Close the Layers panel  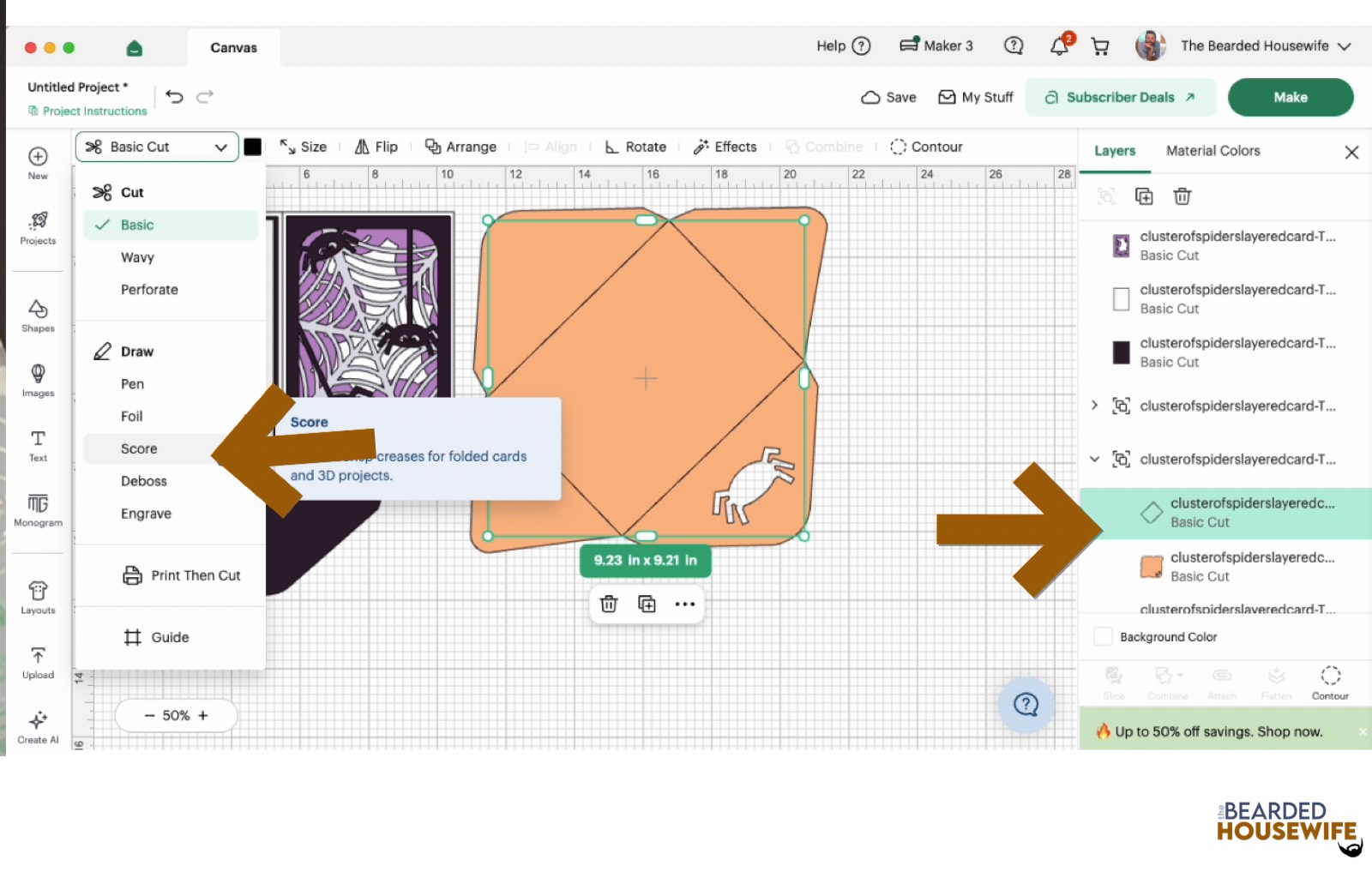(1351, 152)
